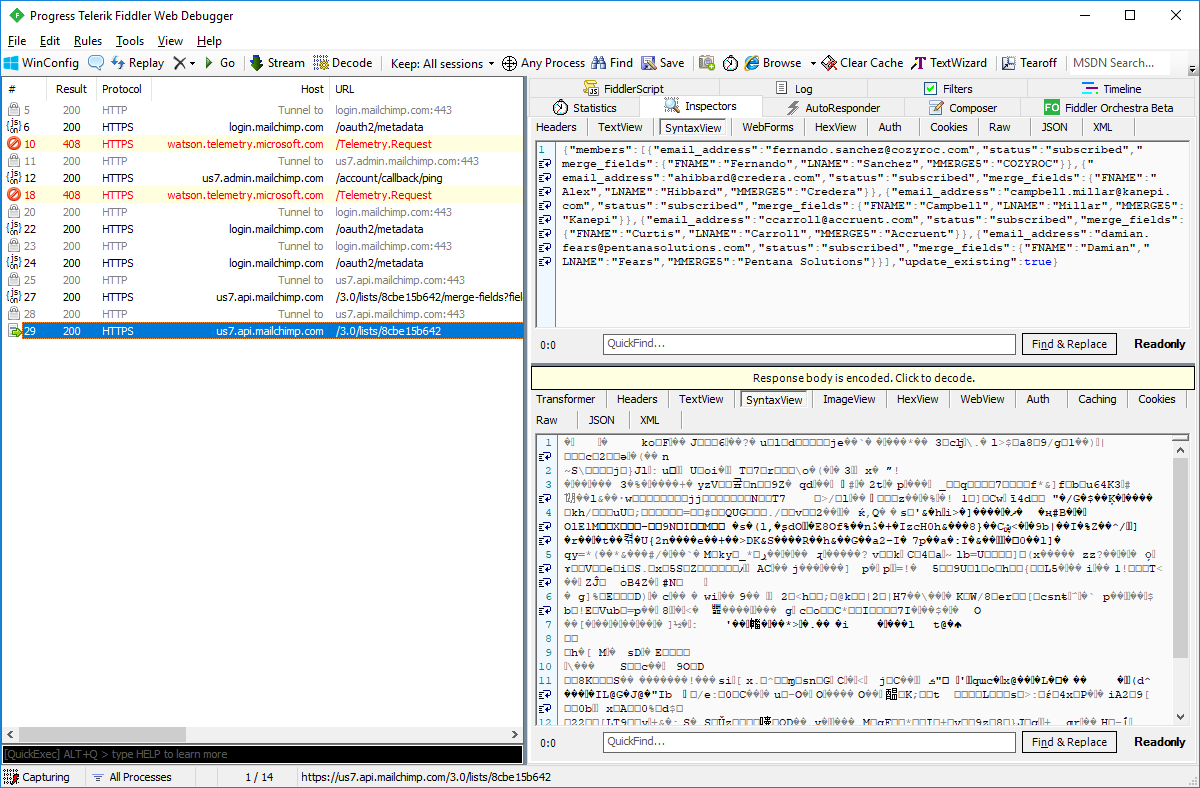This screenshot has width=1200, height=788.
Task: Click the Replay toolbar button
Action: (137, 63)
